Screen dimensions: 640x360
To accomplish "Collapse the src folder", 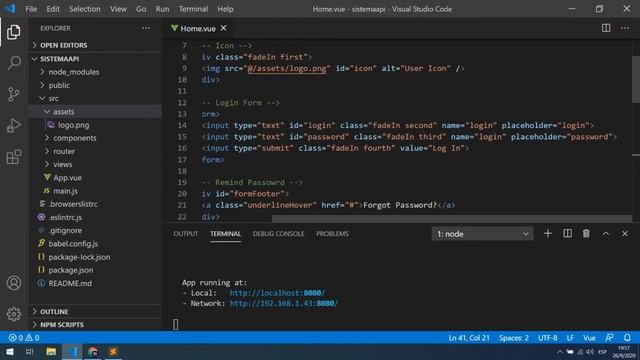I will (96, 98).
